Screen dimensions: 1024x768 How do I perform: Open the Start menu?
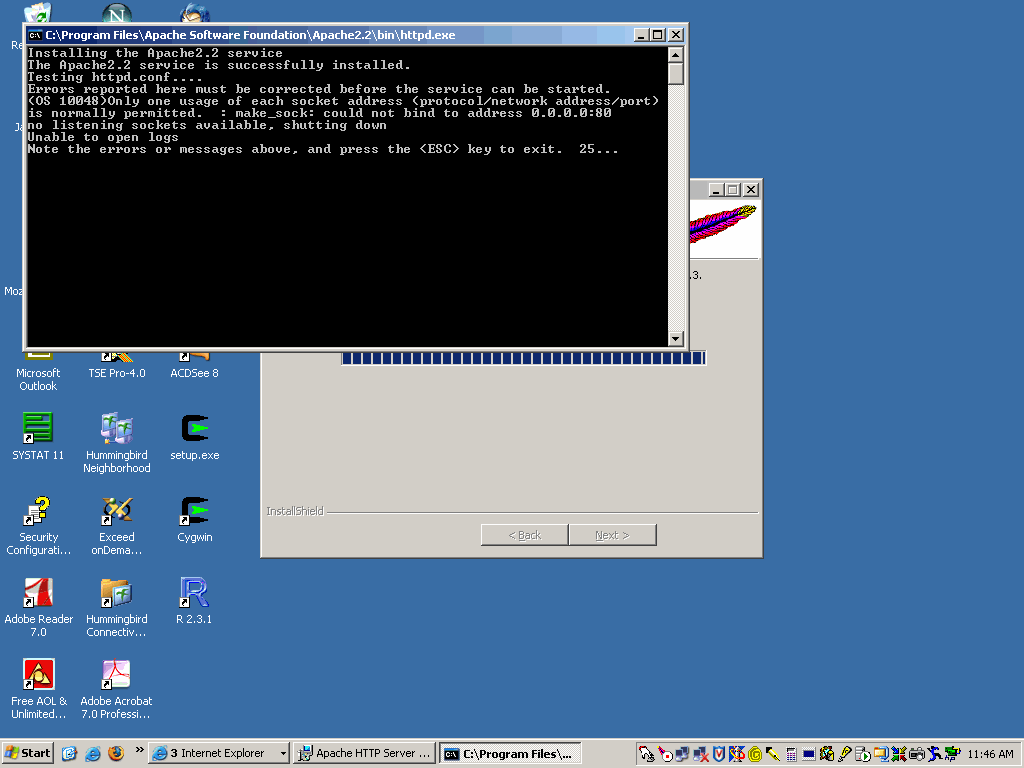pos(27,753)
